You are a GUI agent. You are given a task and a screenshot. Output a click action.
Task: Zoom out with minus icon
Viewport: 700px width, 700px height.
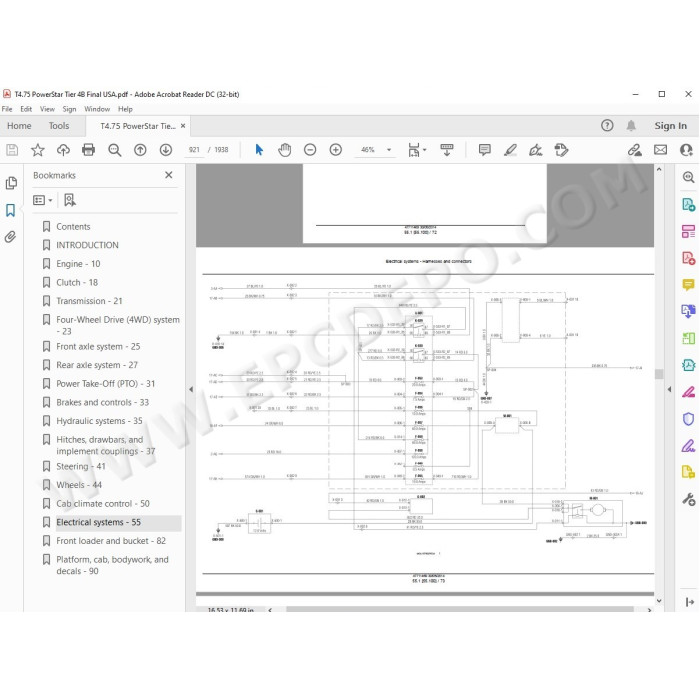tap(310, 150)
